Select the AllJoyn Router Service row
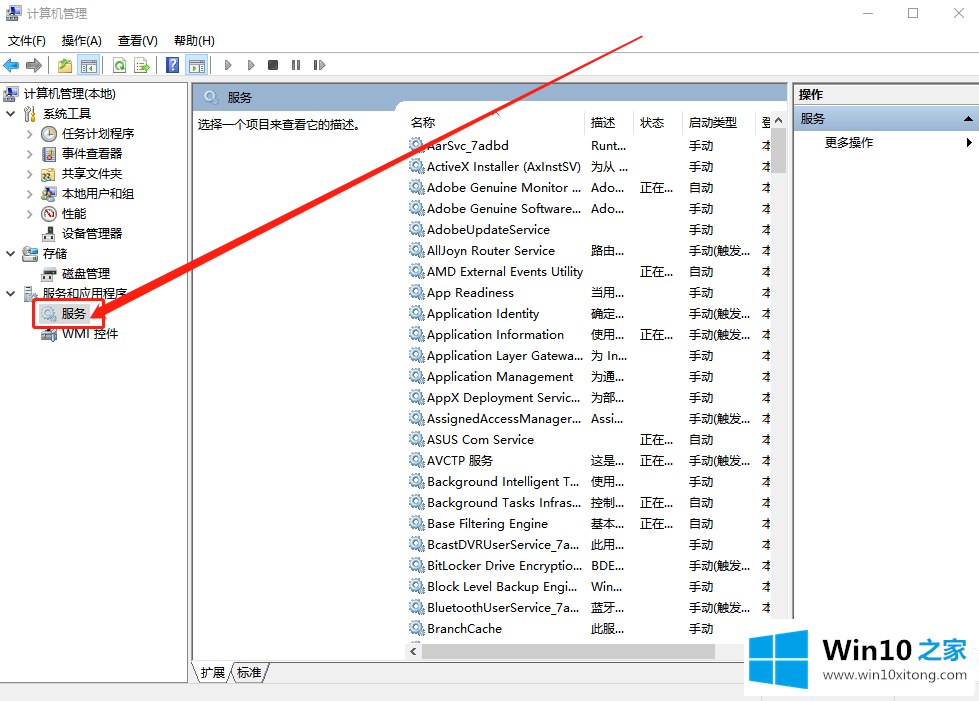The height and width of the screenshot is (701, 979). tap(491, 250)
